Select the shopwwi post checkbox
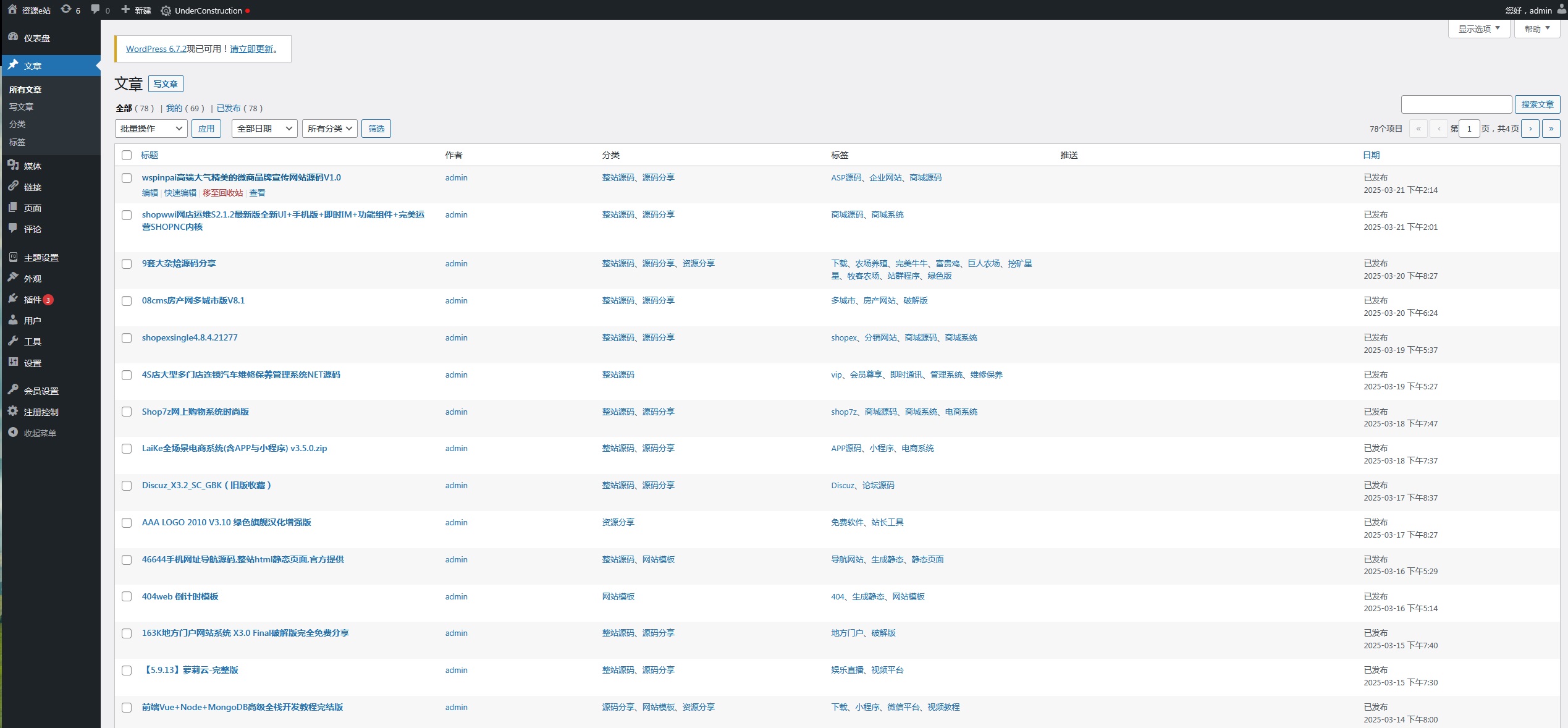The image size is (1568, 728). click(x=127, y=215)
